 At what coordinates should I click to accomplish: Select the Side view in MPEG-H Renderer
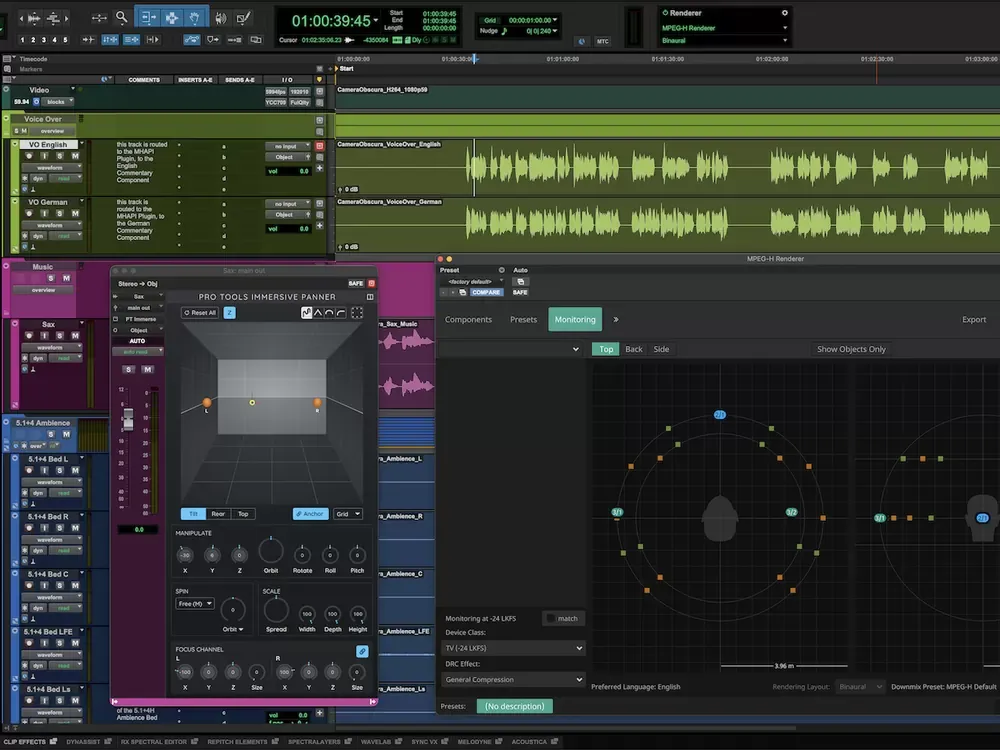[x=661, y=349]
